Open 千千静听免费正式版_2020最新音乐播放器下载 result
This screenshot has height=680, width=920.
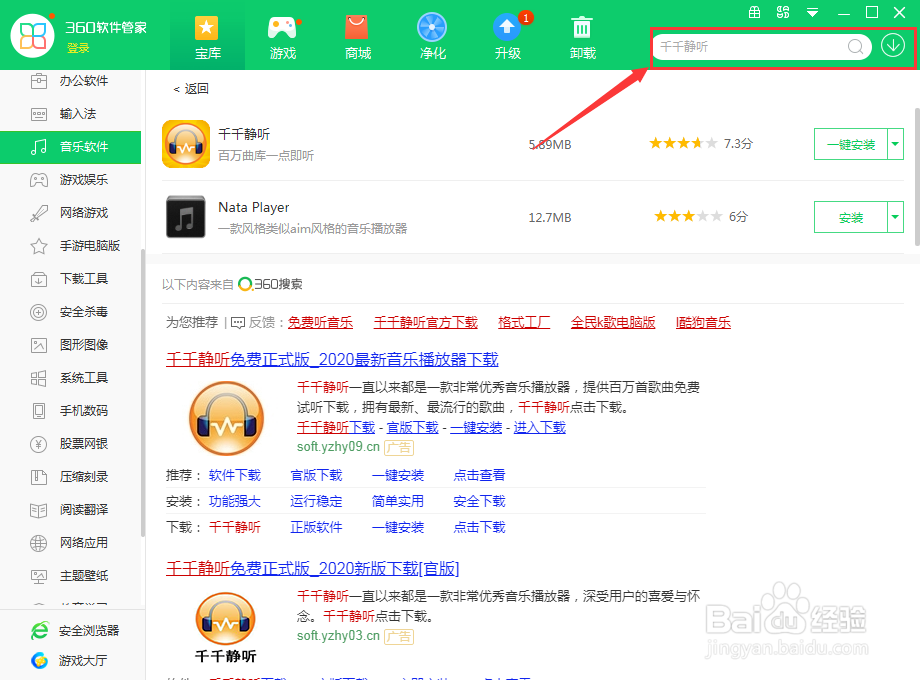332,360
